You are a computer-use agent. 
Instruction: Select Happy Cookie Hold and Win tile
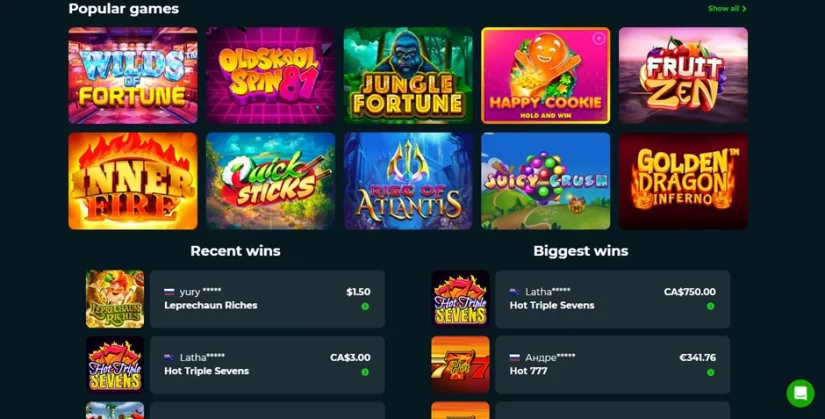[546, 76]
